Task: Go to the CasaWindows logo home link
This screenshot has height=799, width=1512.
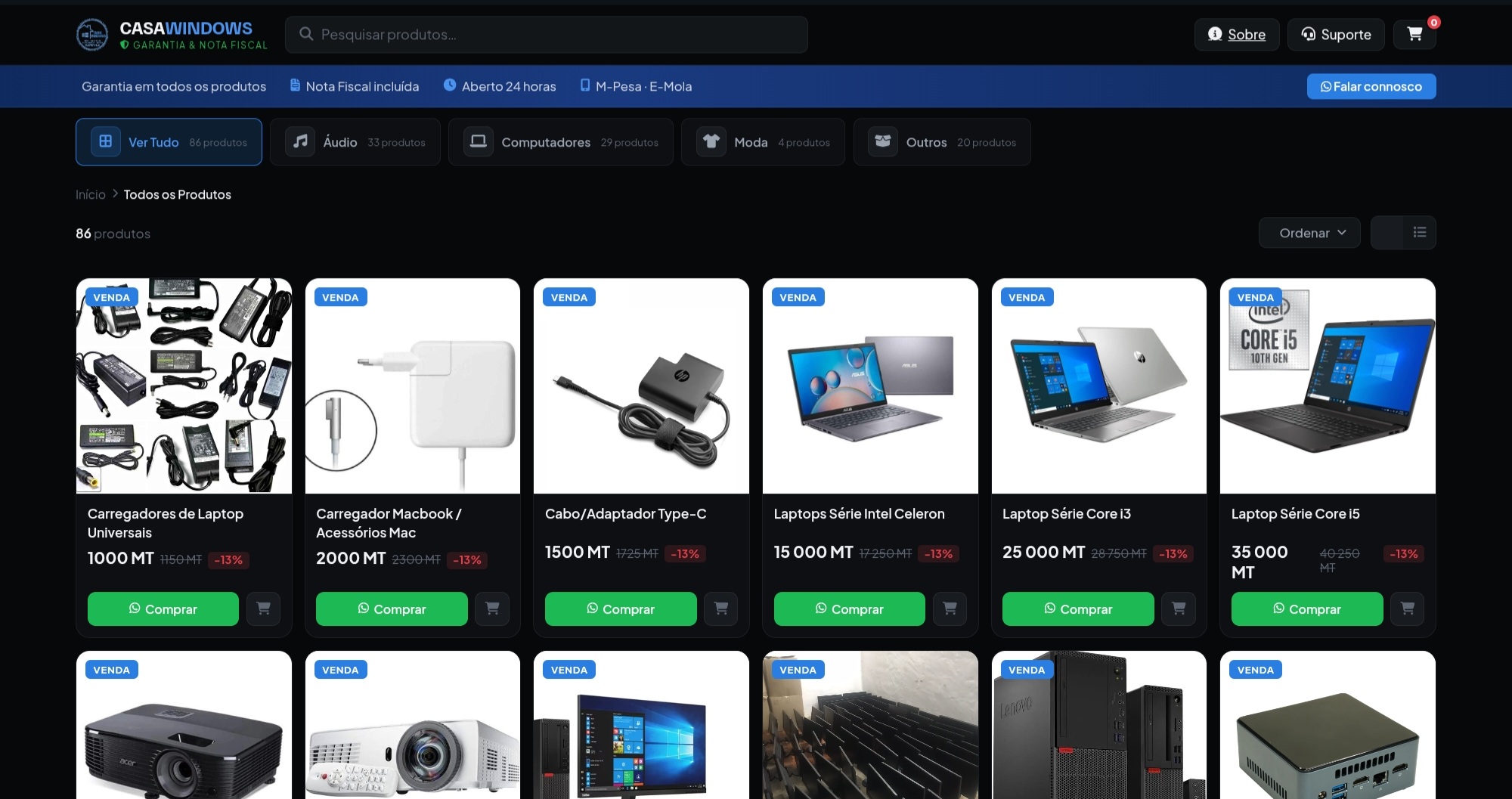Action: point(172,35)
